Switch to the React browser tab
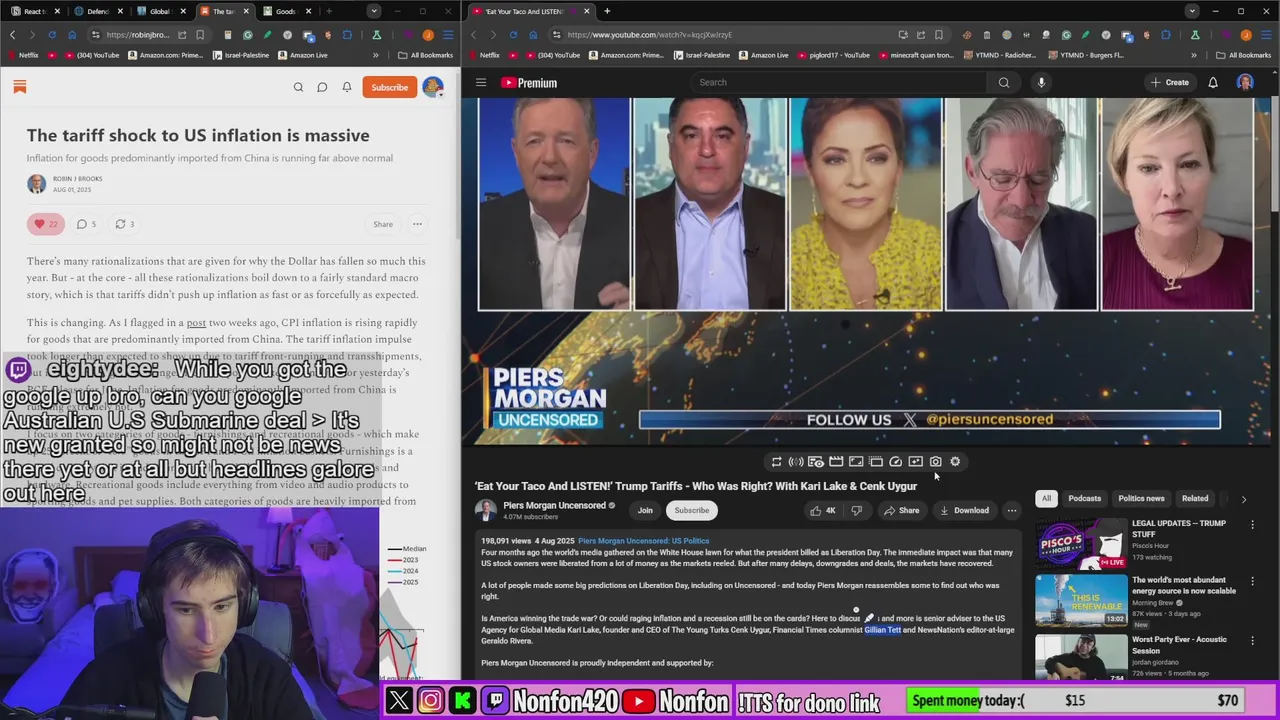1280x720 pixels. pos(35,11)
